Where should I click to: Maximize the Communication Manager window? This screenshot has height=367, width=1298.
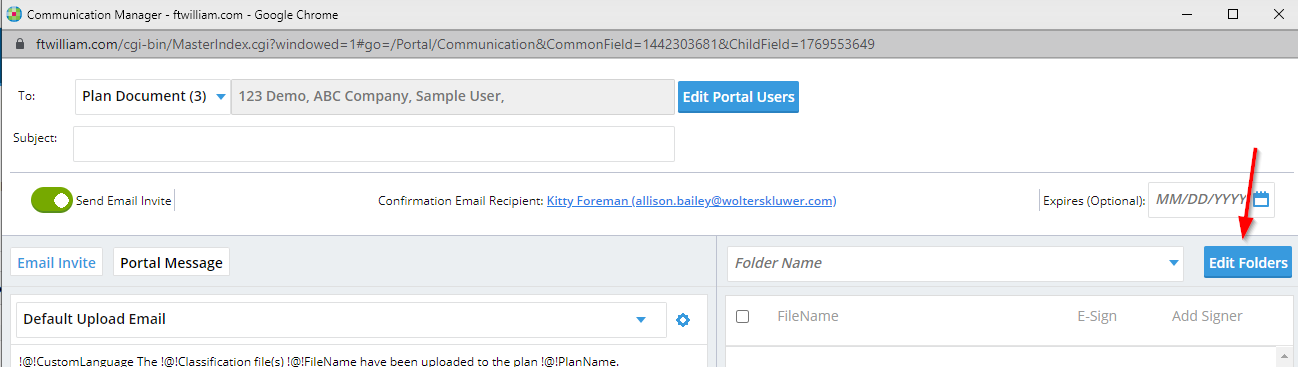(x=1233, y=14)
